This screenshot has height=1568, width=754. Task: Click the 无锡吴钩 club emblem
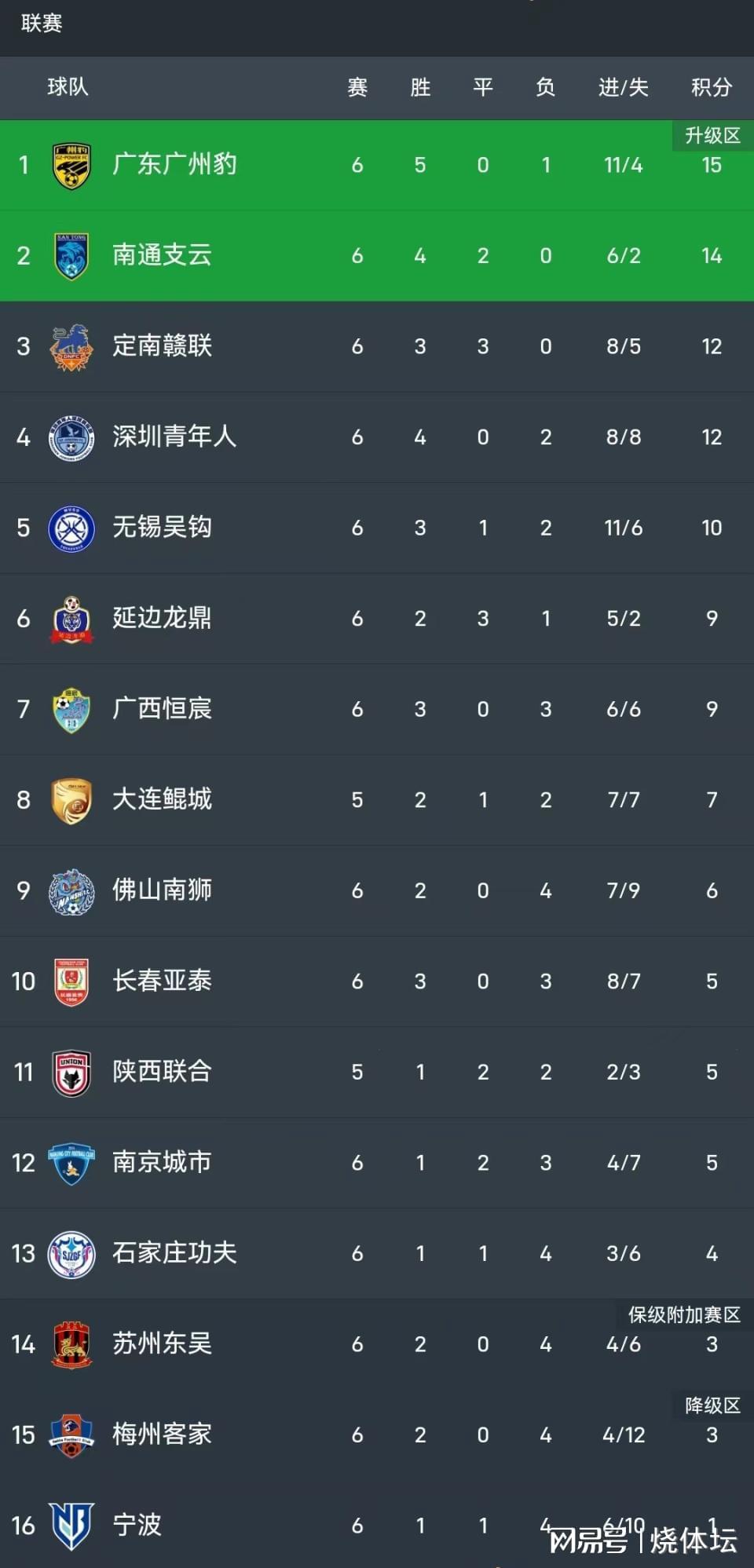click(x=71, y=528)
